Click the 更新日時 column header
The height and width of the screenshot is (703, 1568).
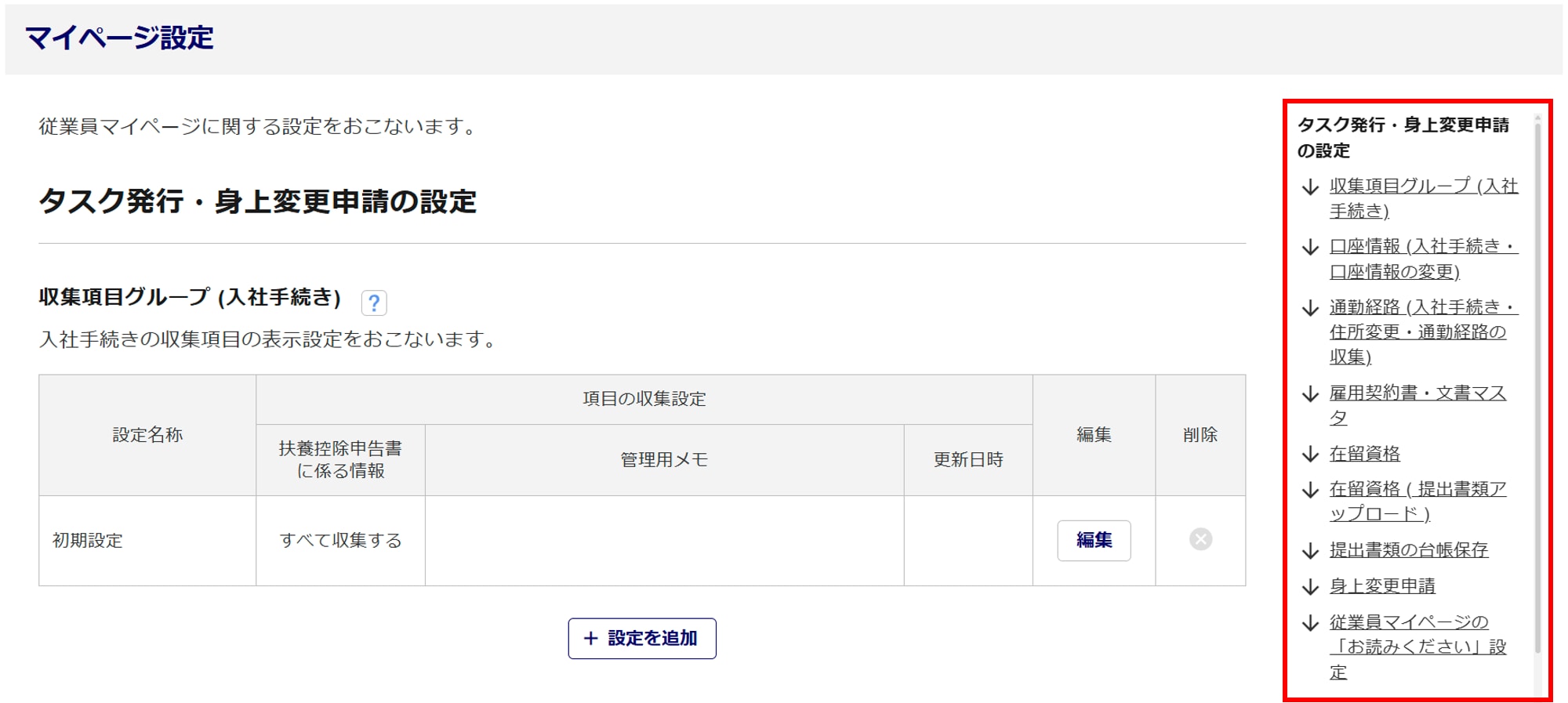(x=967, y=460)
